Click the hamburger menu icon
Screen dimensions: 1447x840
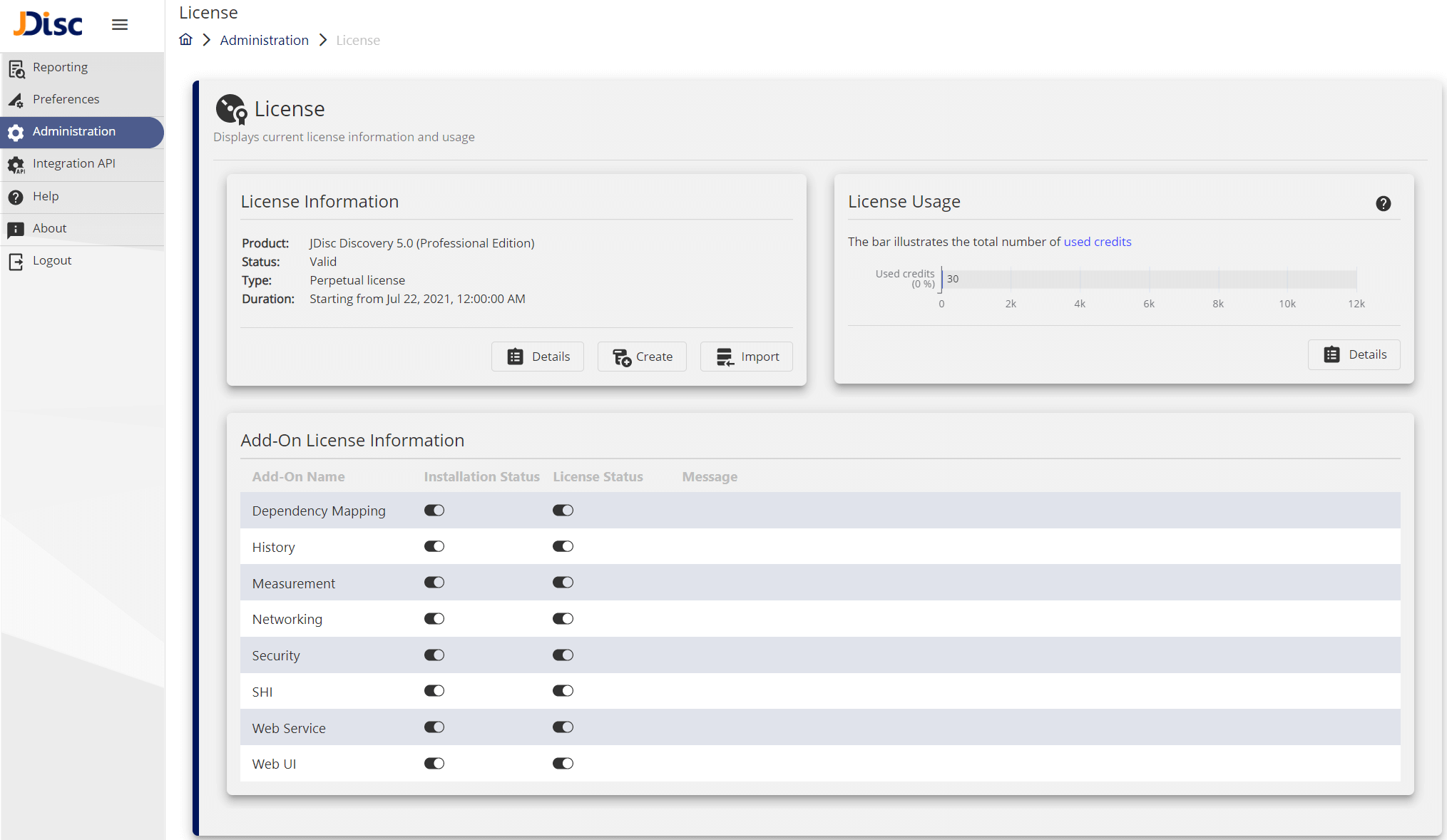tap(120, 25)
